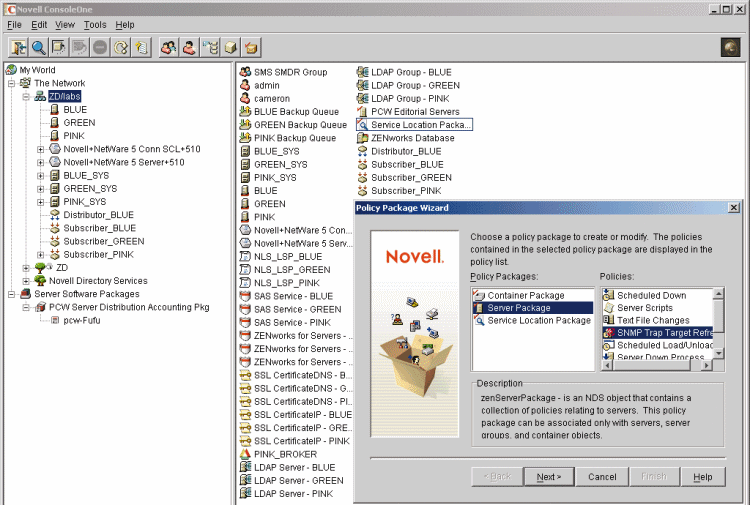This screenshot has width=750, height=505.
Task: Click the NLS_LSP_BLUE icon
Action: tap(245, 256)
